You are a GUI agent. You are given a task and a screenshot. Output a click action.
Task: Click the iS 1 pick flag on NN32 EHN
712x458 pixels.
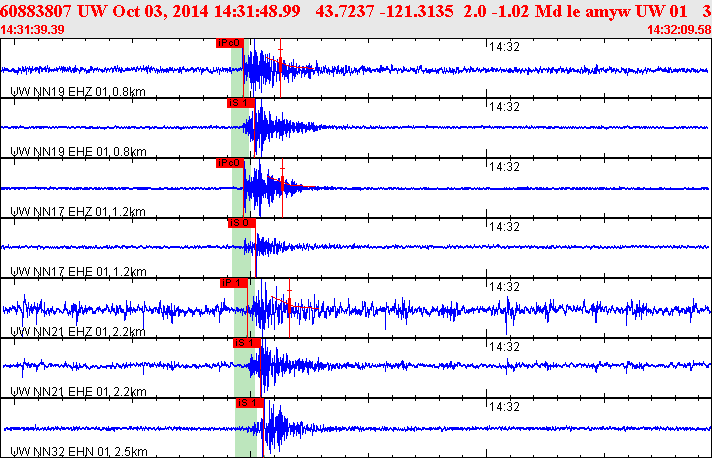coord(250,403)
